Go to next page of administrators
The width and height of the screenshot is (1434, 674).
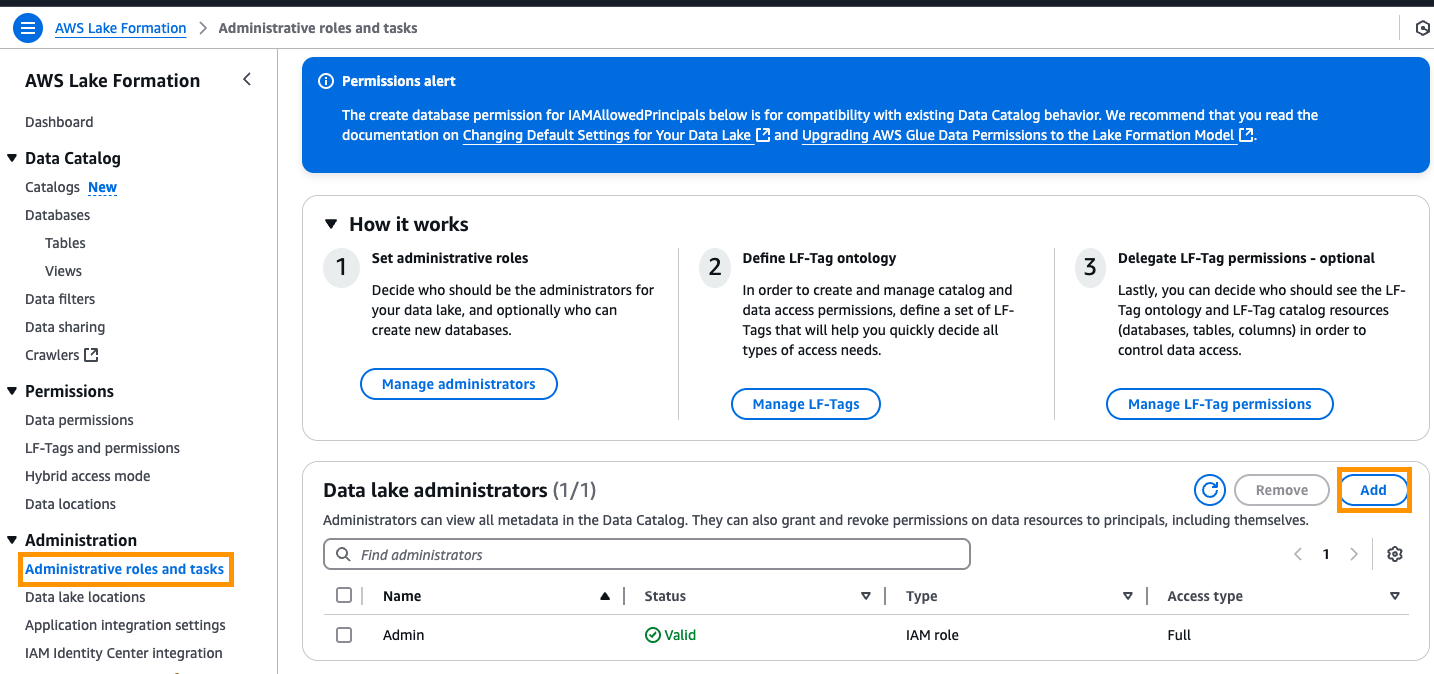point(1354,554)
